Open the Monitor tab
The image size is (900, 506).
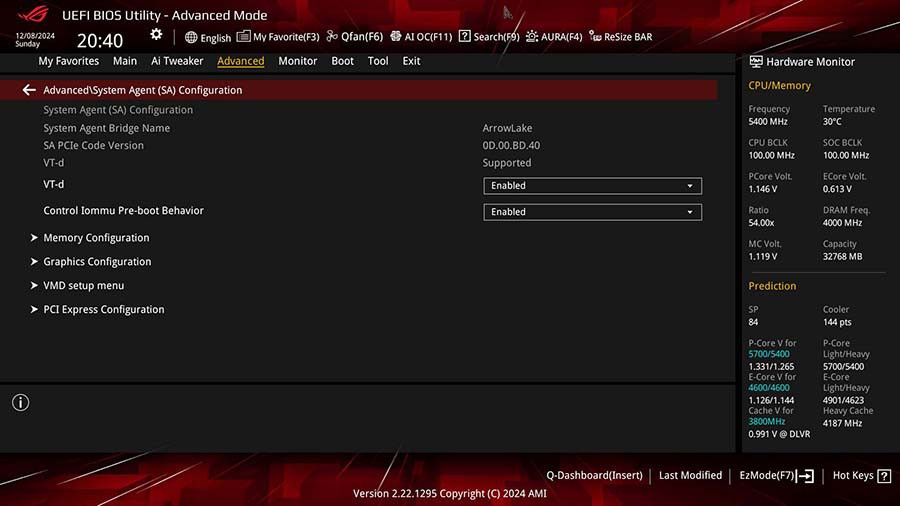pyautogui.click(x=297, y=61)
